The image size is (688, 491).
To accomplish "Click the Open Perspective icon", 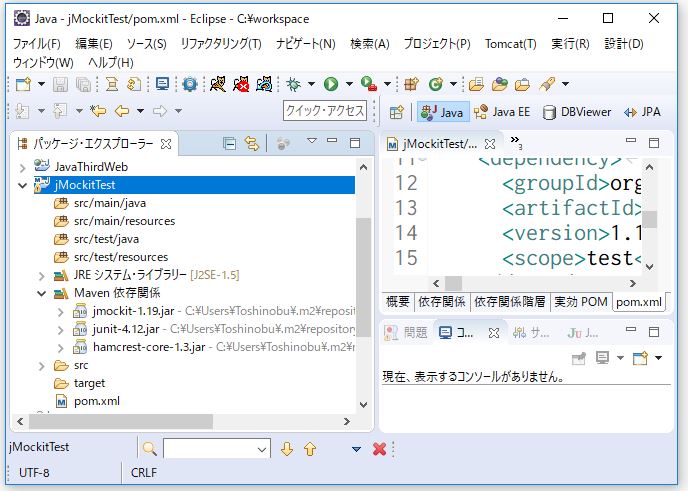I will coord(396,112).
